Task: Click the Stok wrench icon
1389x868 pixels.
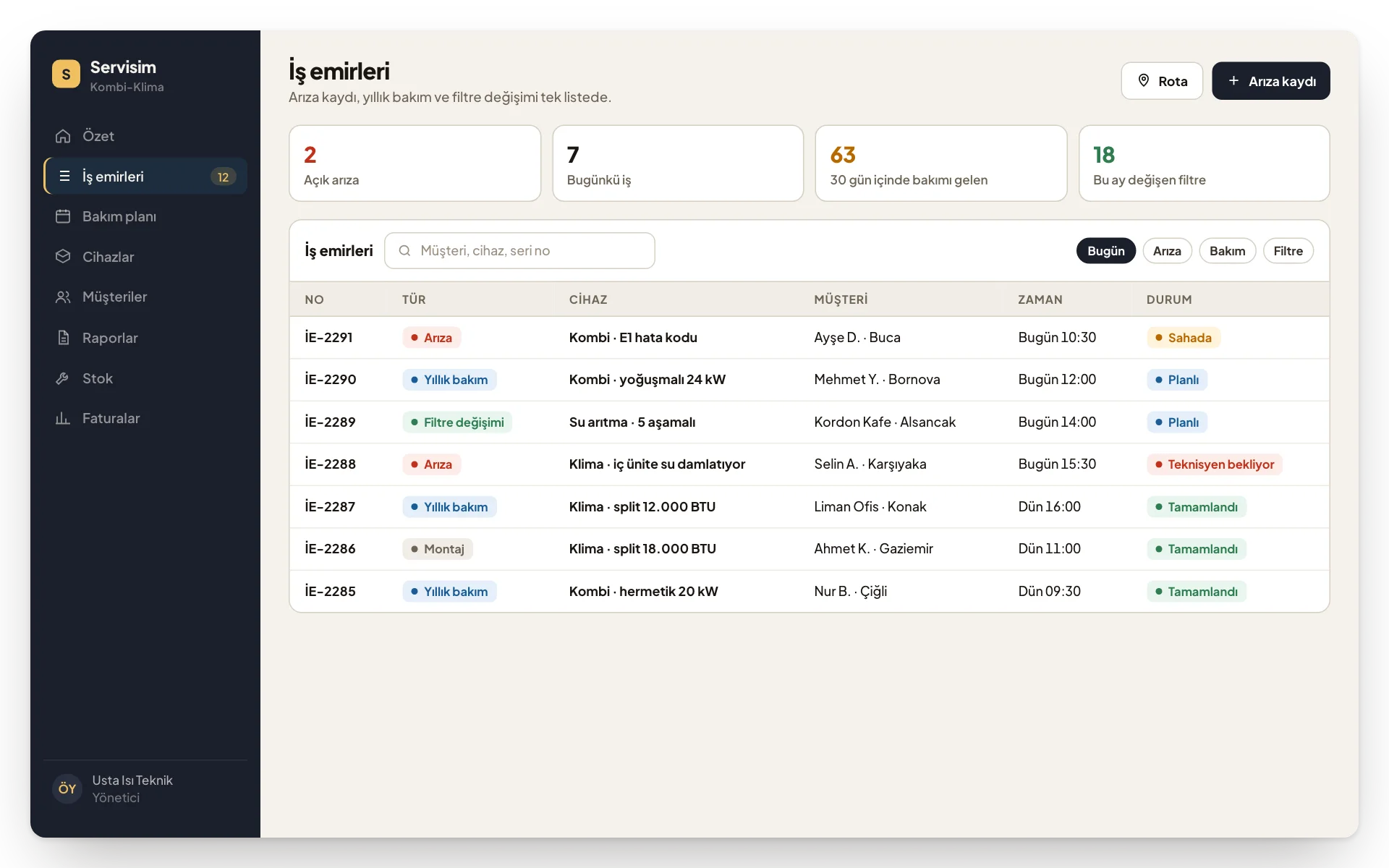Action: click(x=63, y=378)
